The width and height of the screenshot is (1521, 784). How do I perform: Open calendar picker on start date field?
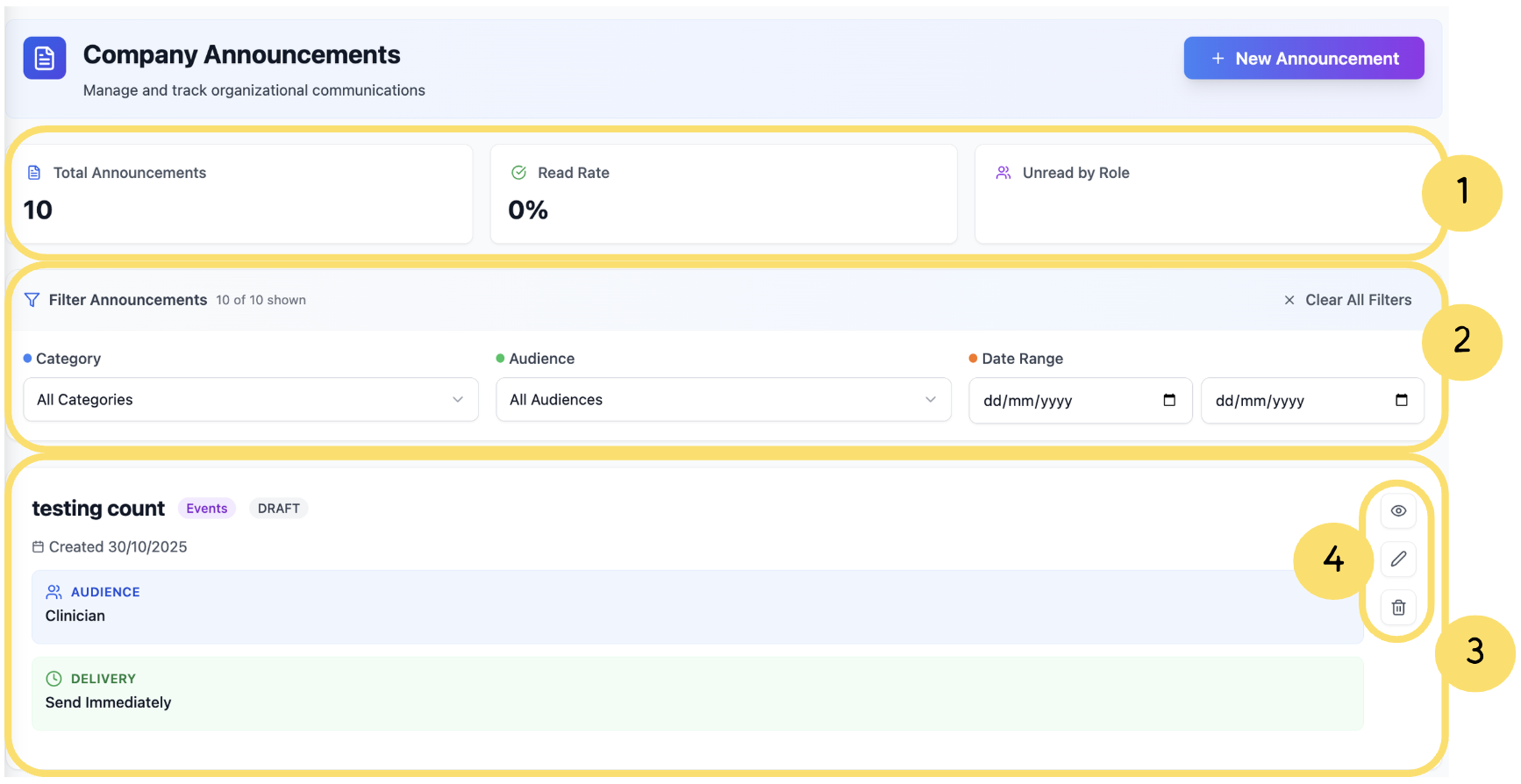[x=1168, y=400]
